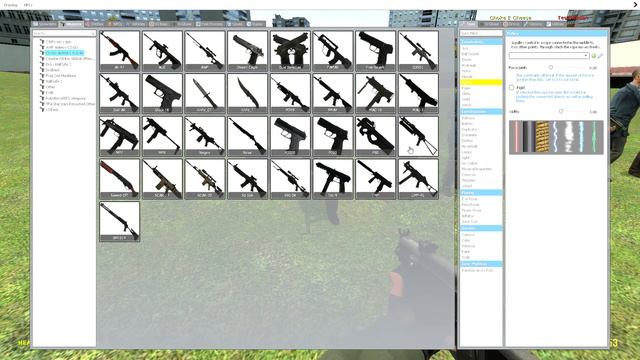
Task: Select the AUG rifle icon
Action: pos(162,51)
